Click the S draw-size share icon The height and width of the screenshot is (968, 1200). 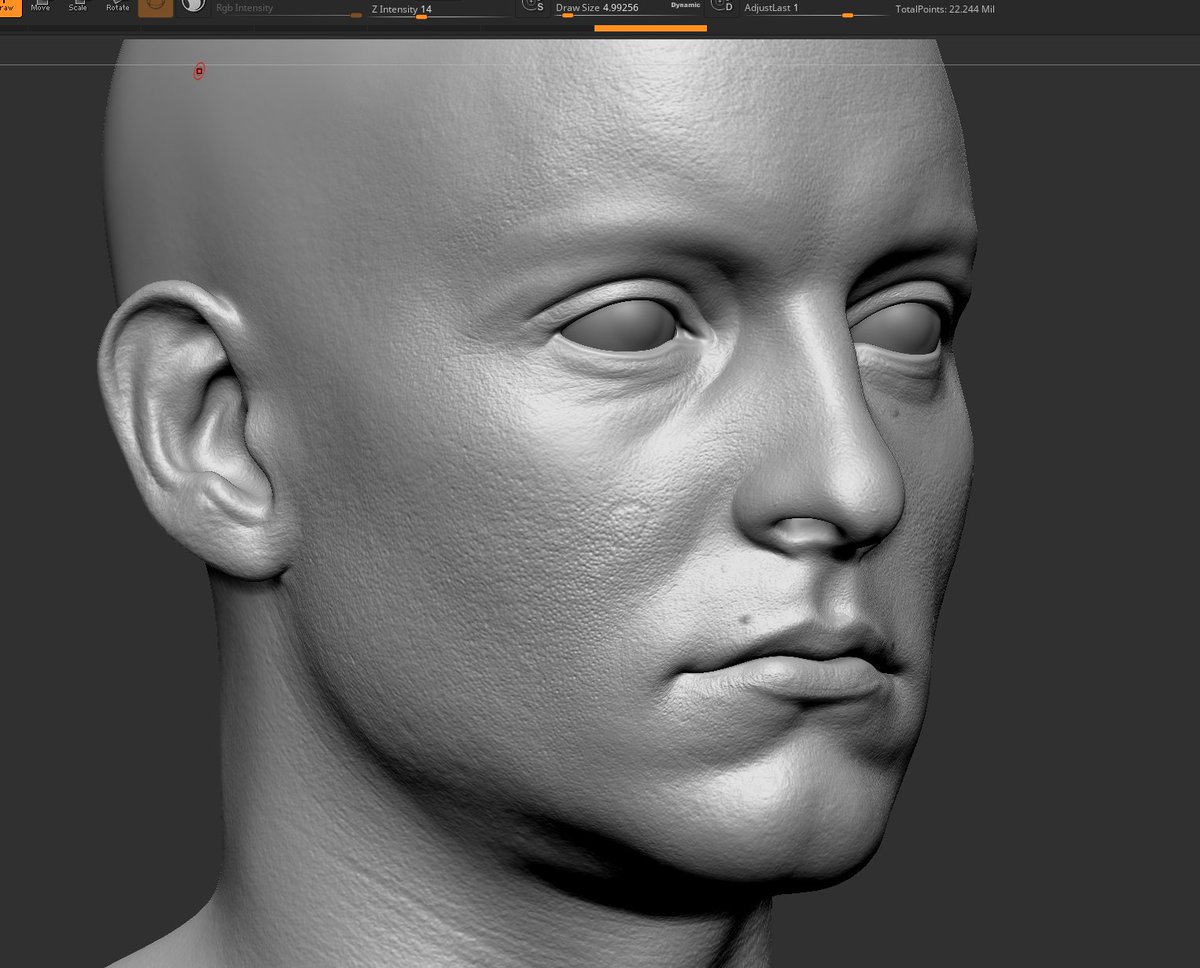pyautogui.click(x=533, y=6)
